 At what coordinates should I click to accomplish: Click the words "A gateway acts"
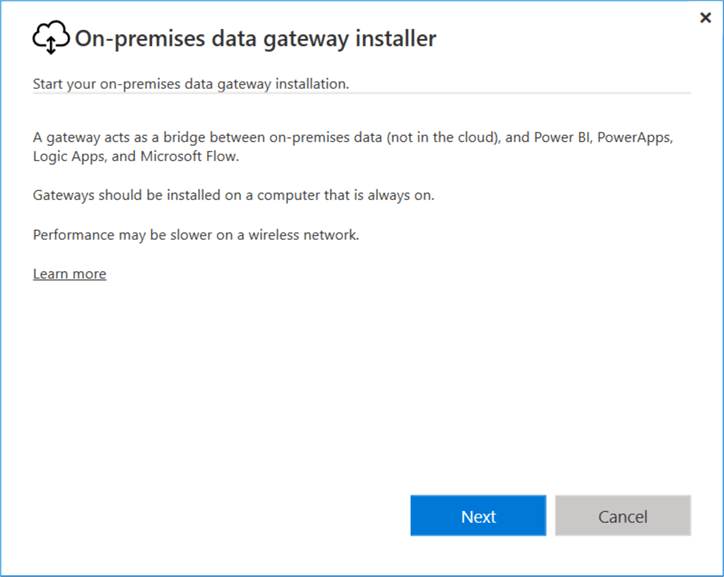pos(80,138)
